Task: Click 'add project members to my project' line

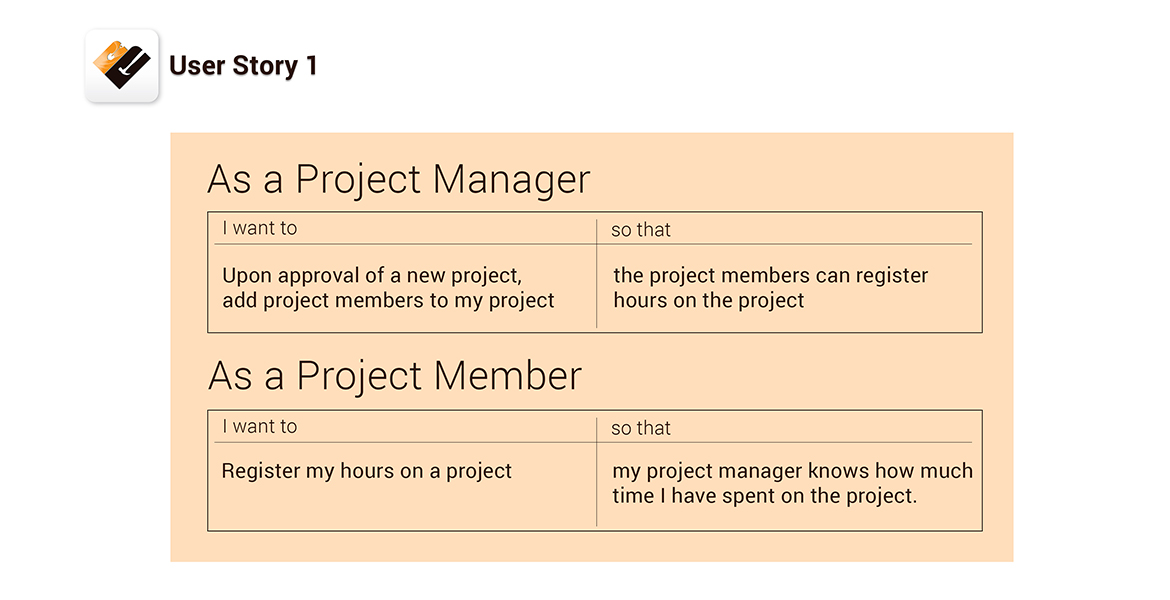Action: coord(388,300)
